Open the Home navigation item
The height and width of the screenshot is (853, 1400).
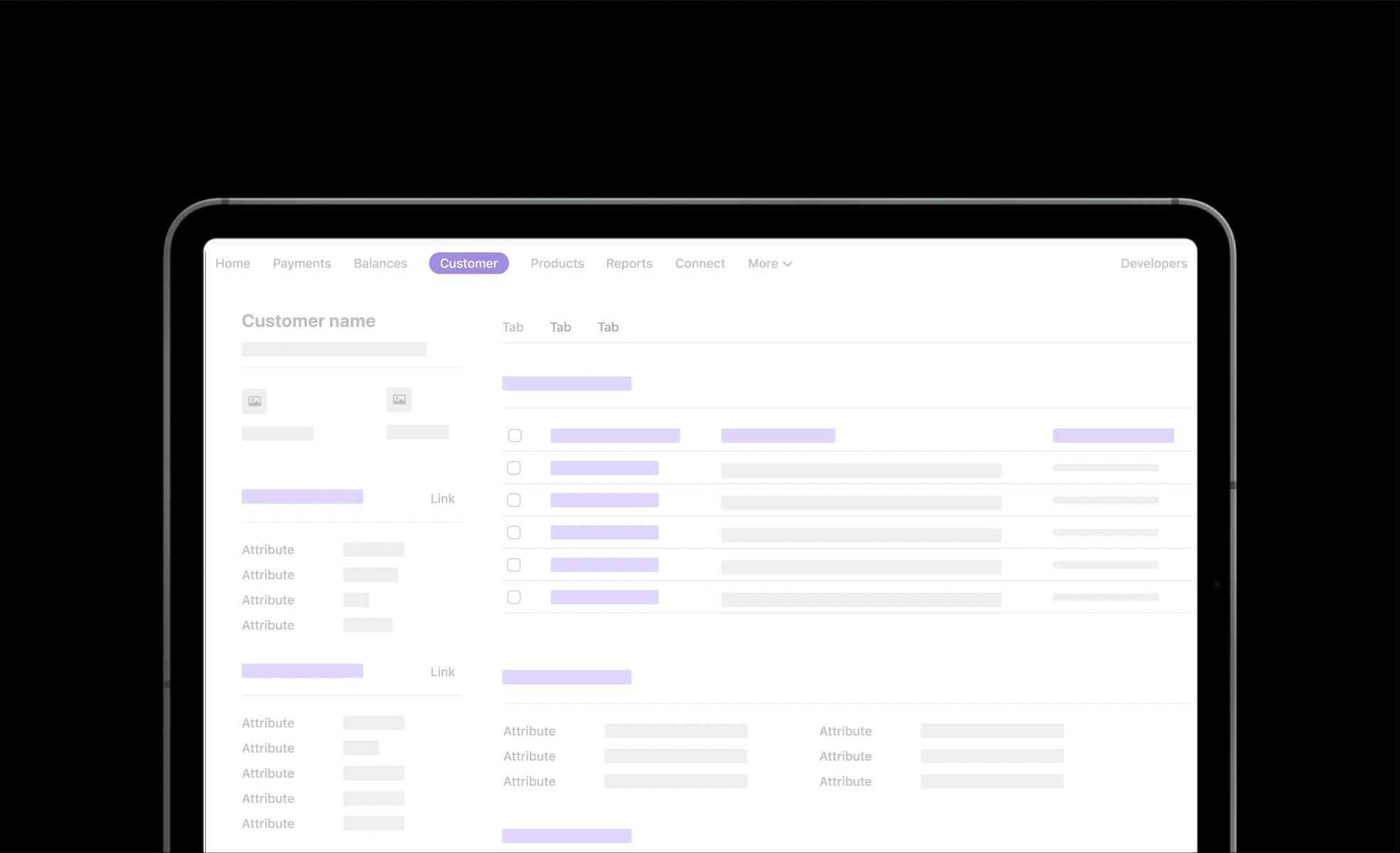coord(233,263)
